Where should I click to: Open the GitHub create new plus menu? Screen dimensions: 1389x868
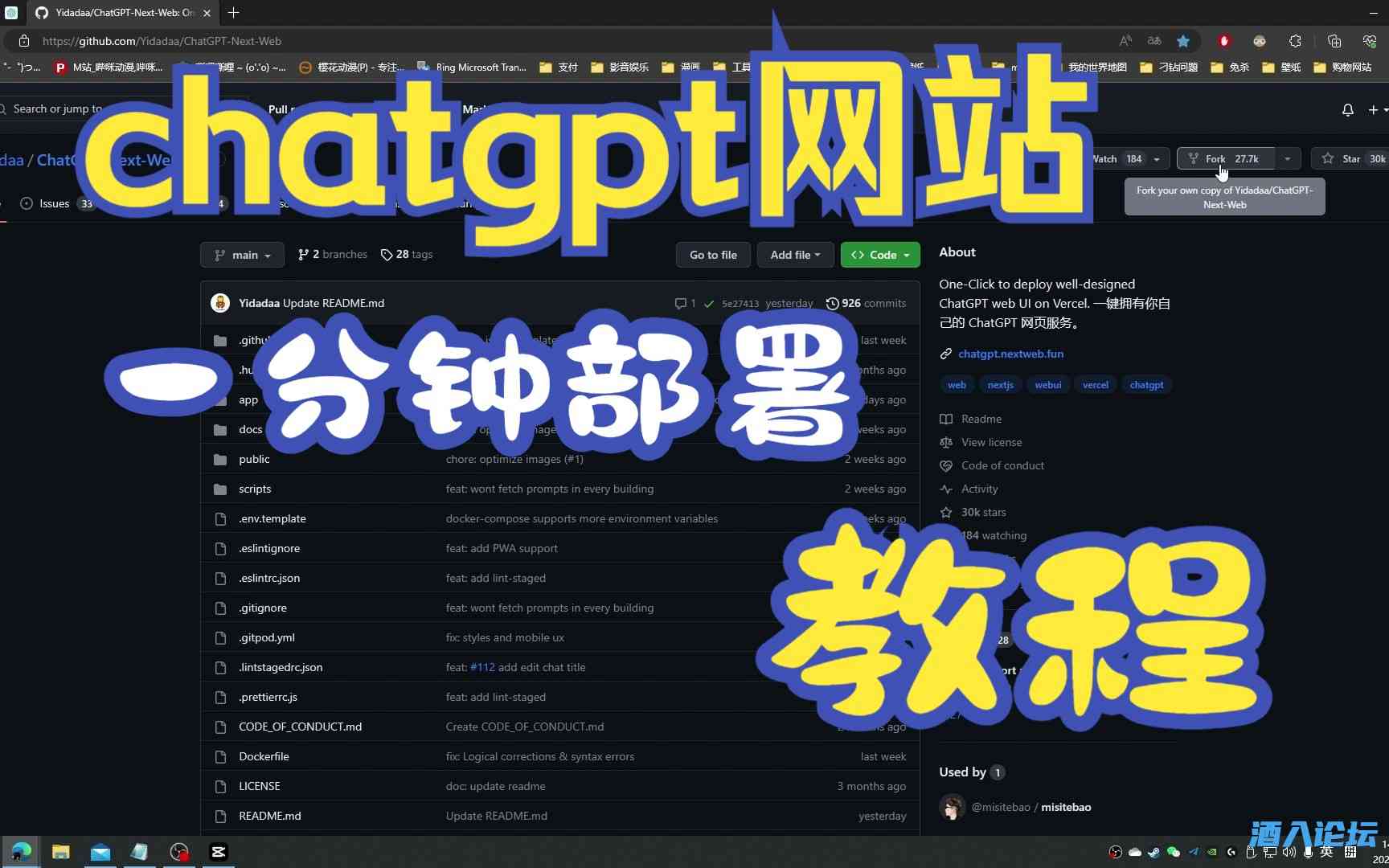[x=1376, y=109]
